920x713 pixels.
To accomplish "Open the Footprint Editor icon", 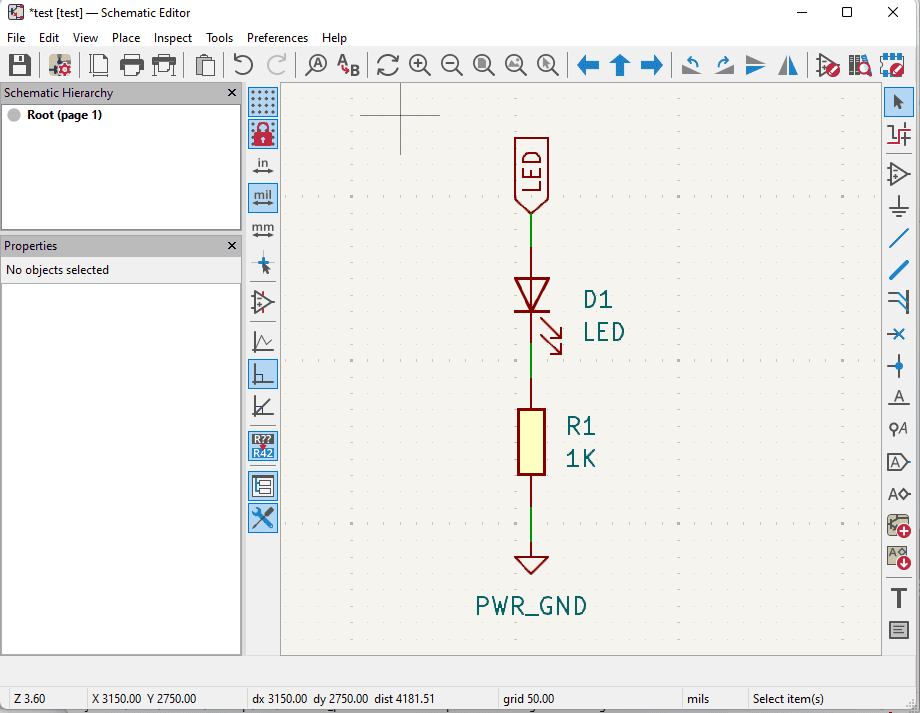I will coord(892,65).
